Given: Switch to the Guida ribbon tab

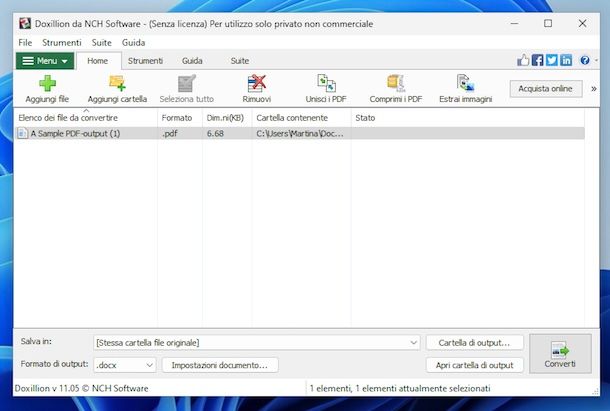Looking at the screenshot, I should pyautogui.click(x=192, y=61).
